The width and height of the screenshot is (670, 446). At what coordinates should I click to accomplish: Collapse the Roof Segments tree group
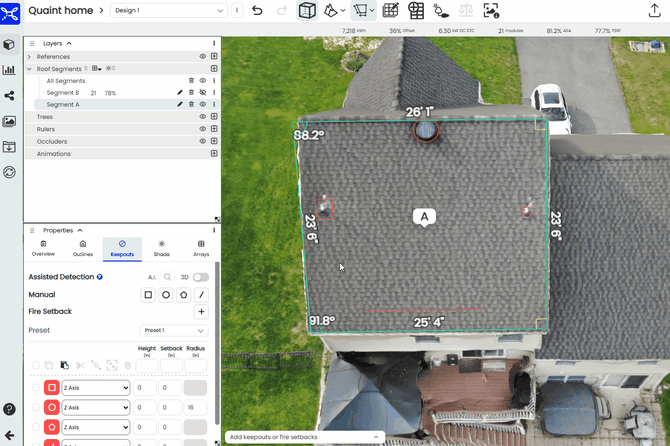coord(29,68)
